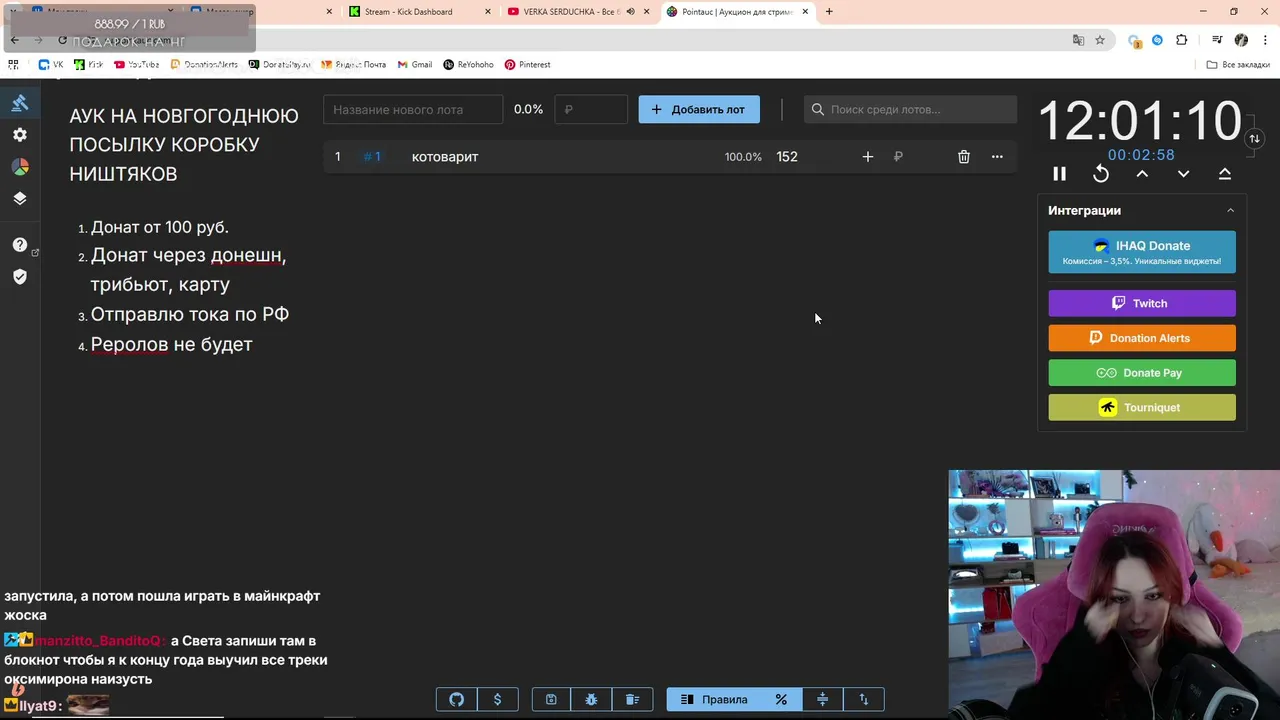Open the colorful wheel sidebar page
This screenshot has width=1280, height=720.
pyautogui.click(x=20, y=167)
